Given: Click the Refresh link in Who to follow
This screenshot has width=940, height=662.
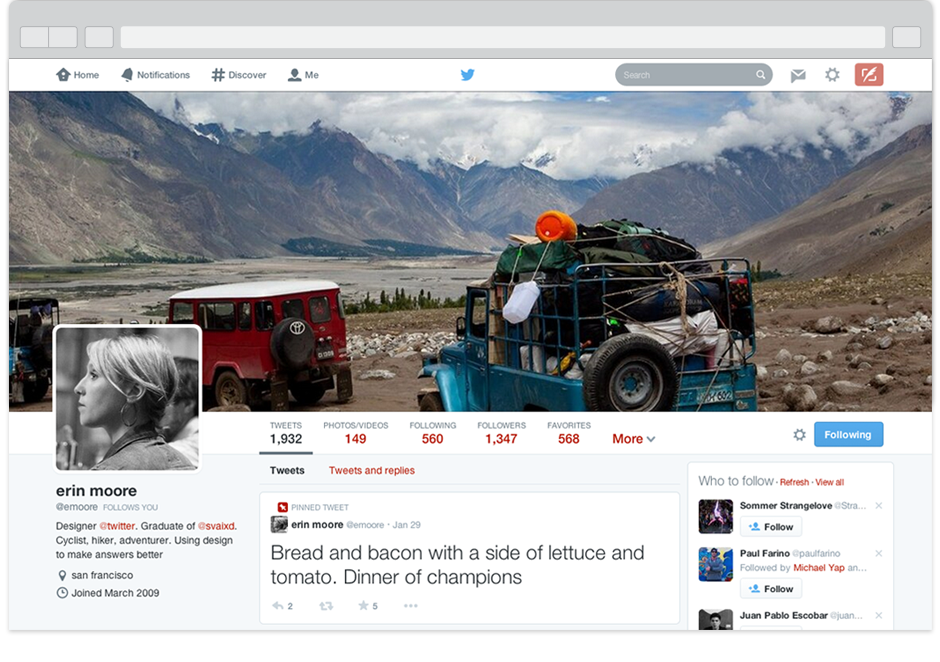Looking at the screenshot, I should (x=794, y=482).
